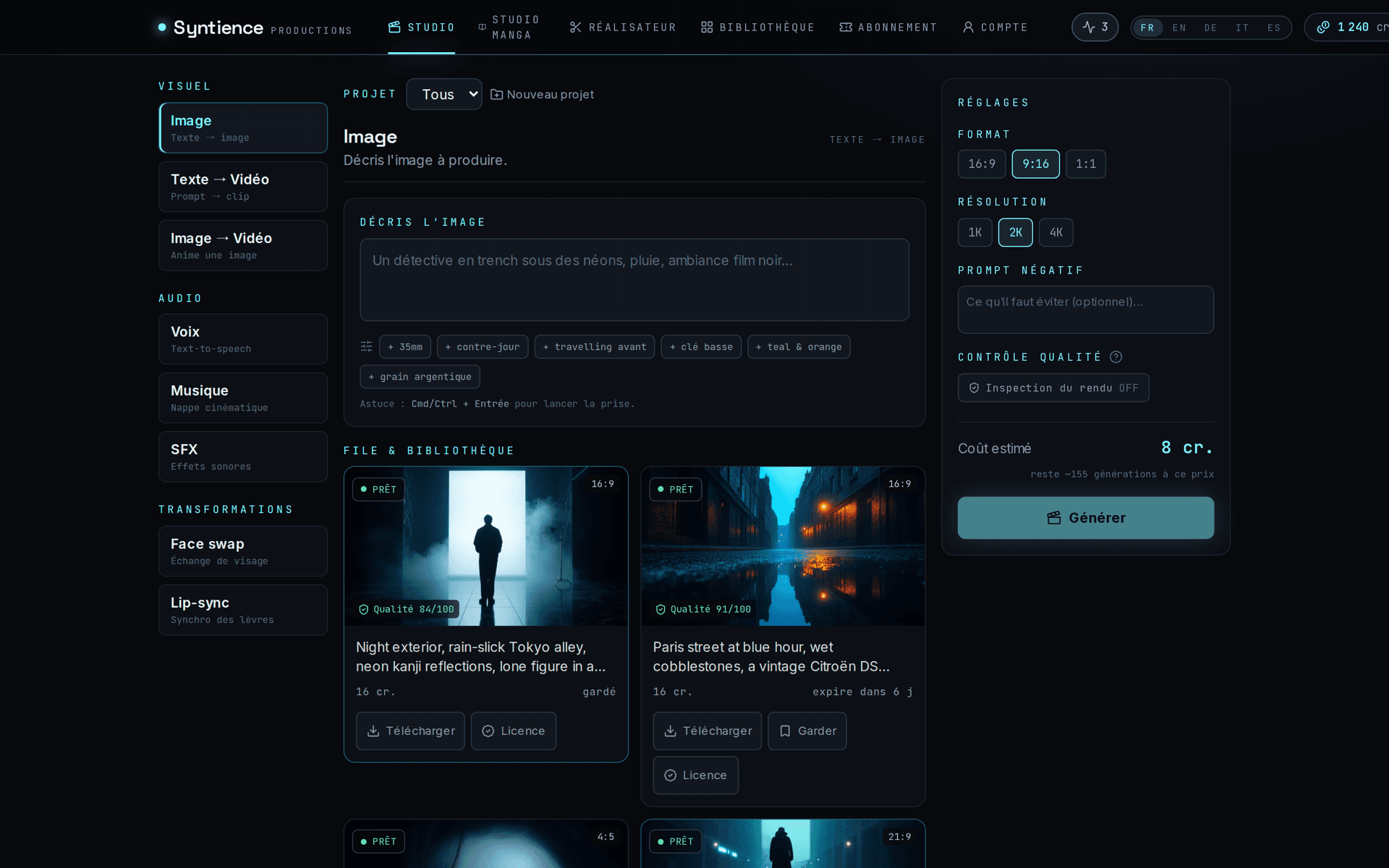Open the Bibliothèque tab

[757, 27]
